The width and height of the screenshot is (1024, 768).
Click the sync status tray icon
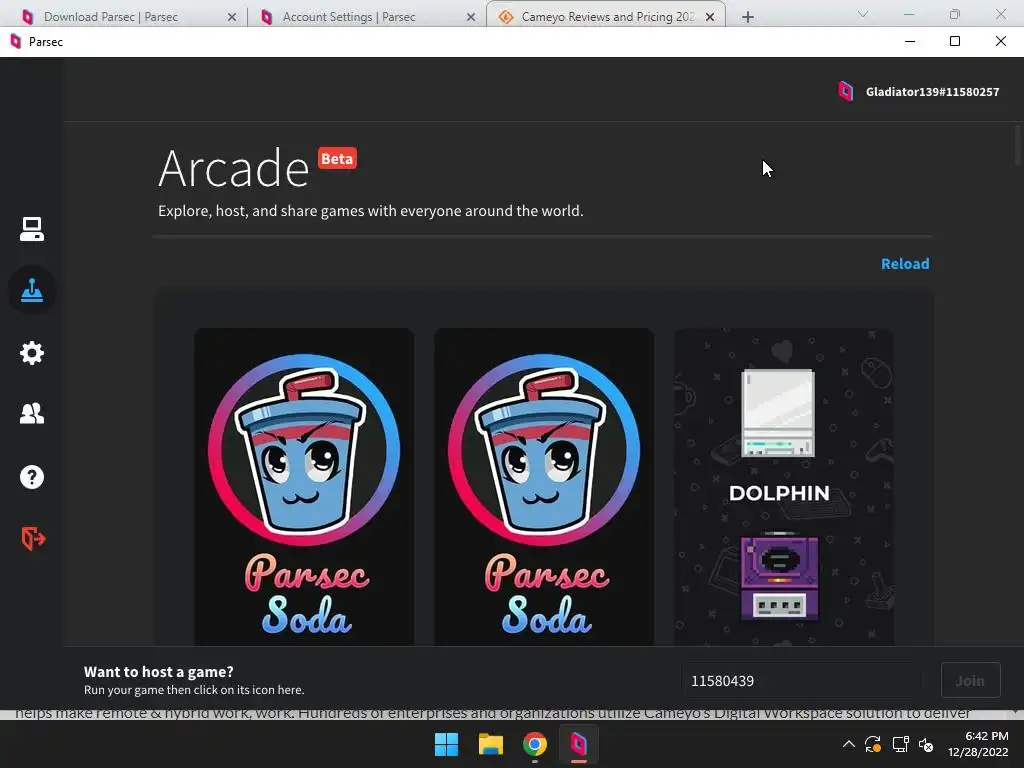873,744
